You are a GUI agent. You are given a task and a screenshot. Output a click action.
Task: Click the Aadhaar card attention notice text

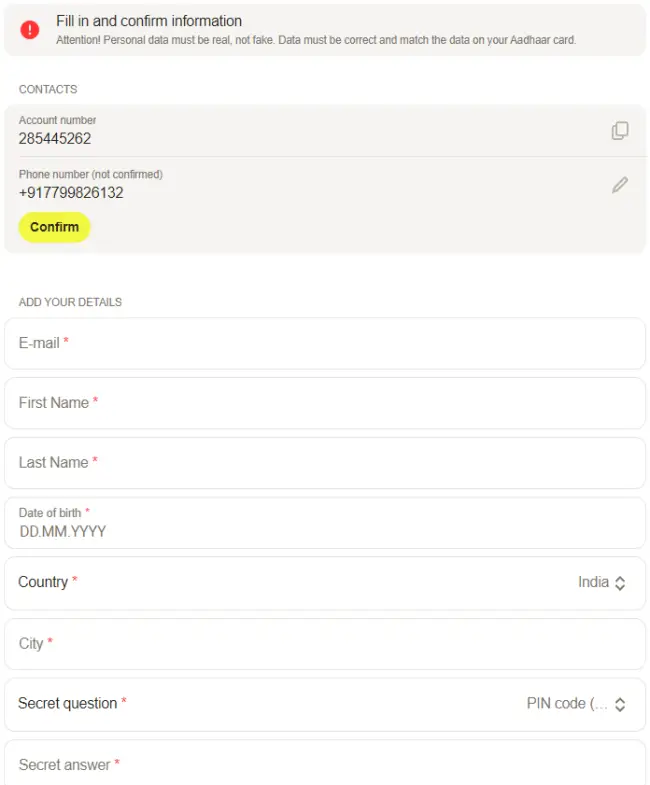coord(316,41)
